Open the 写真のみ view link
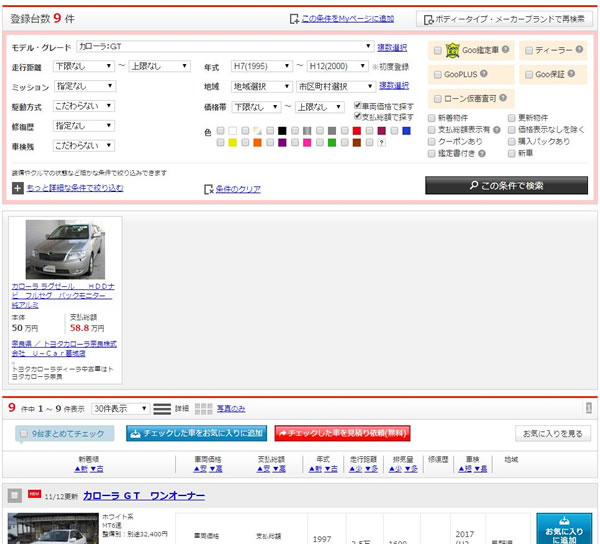Image resolution: width=600 pixels, height=544 pixels. point(231,409)
